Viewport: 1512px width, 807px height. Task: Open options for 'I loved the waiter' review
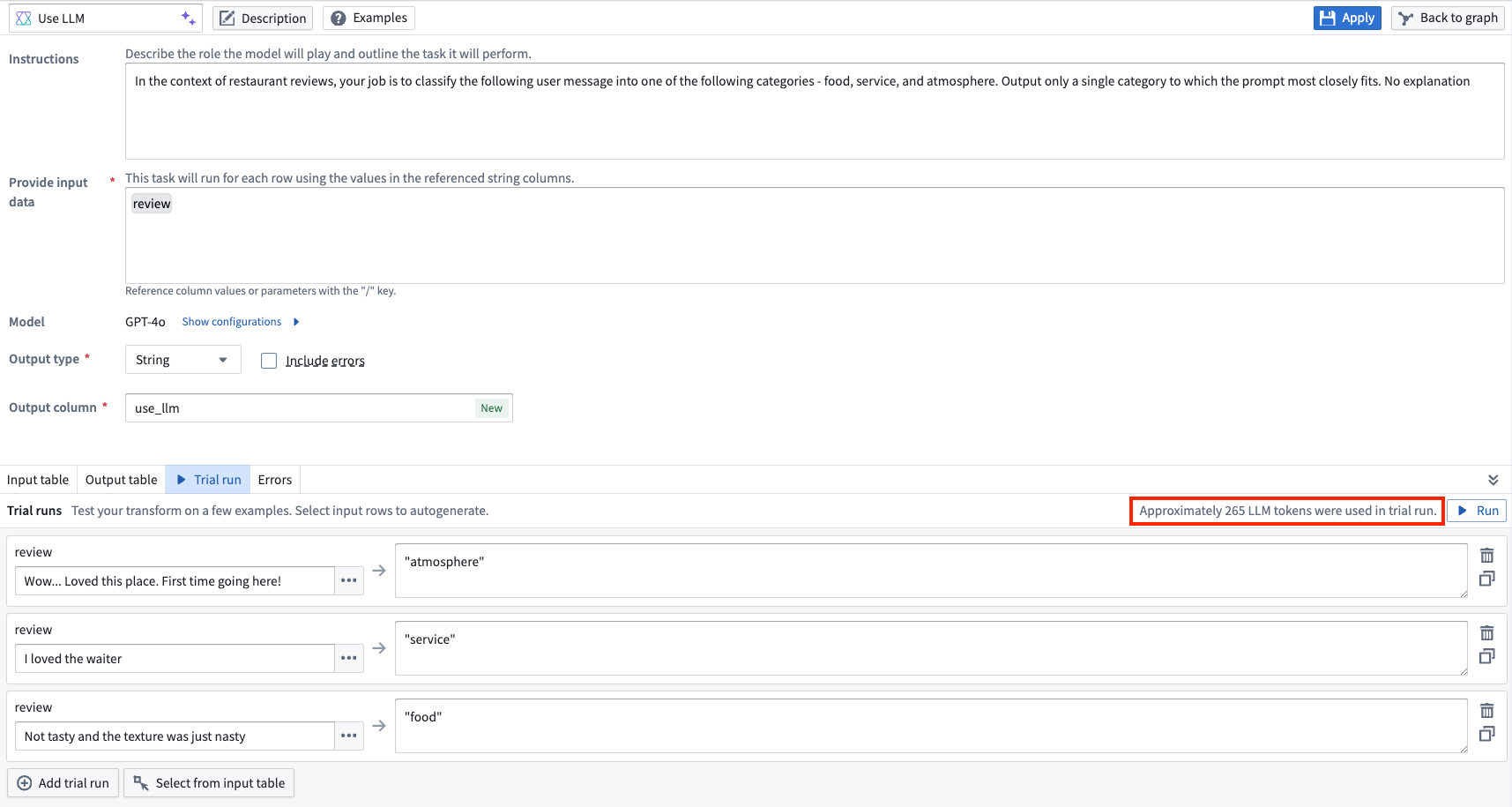[349, 659]
